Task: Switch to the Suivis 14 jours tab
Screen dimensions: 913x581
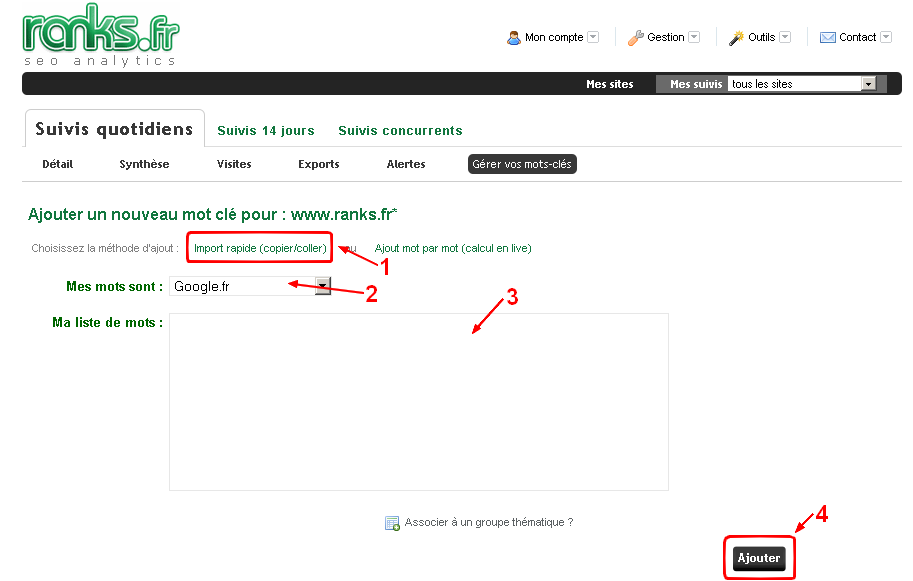Action: (266, 130)
